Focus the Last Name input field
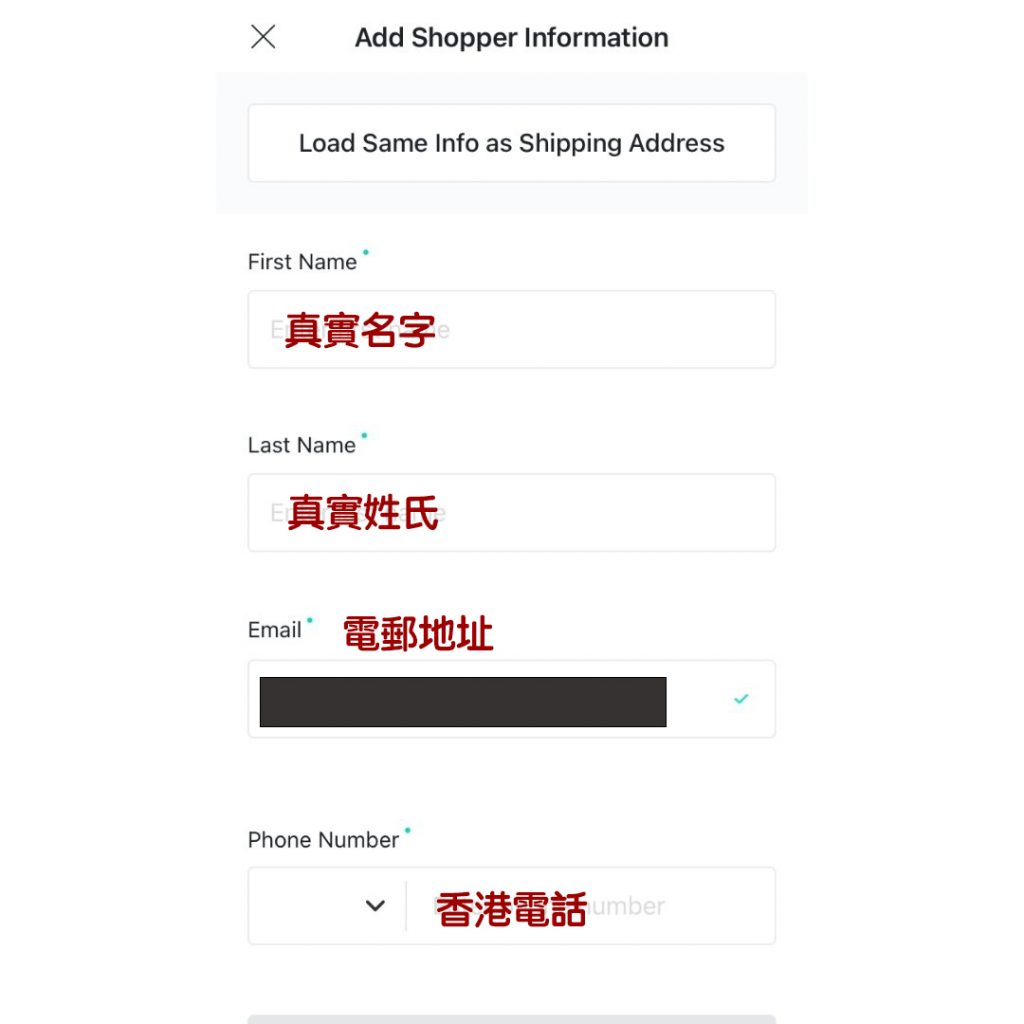This screenshot has width=1024, height=1024. tap(511, 513)
